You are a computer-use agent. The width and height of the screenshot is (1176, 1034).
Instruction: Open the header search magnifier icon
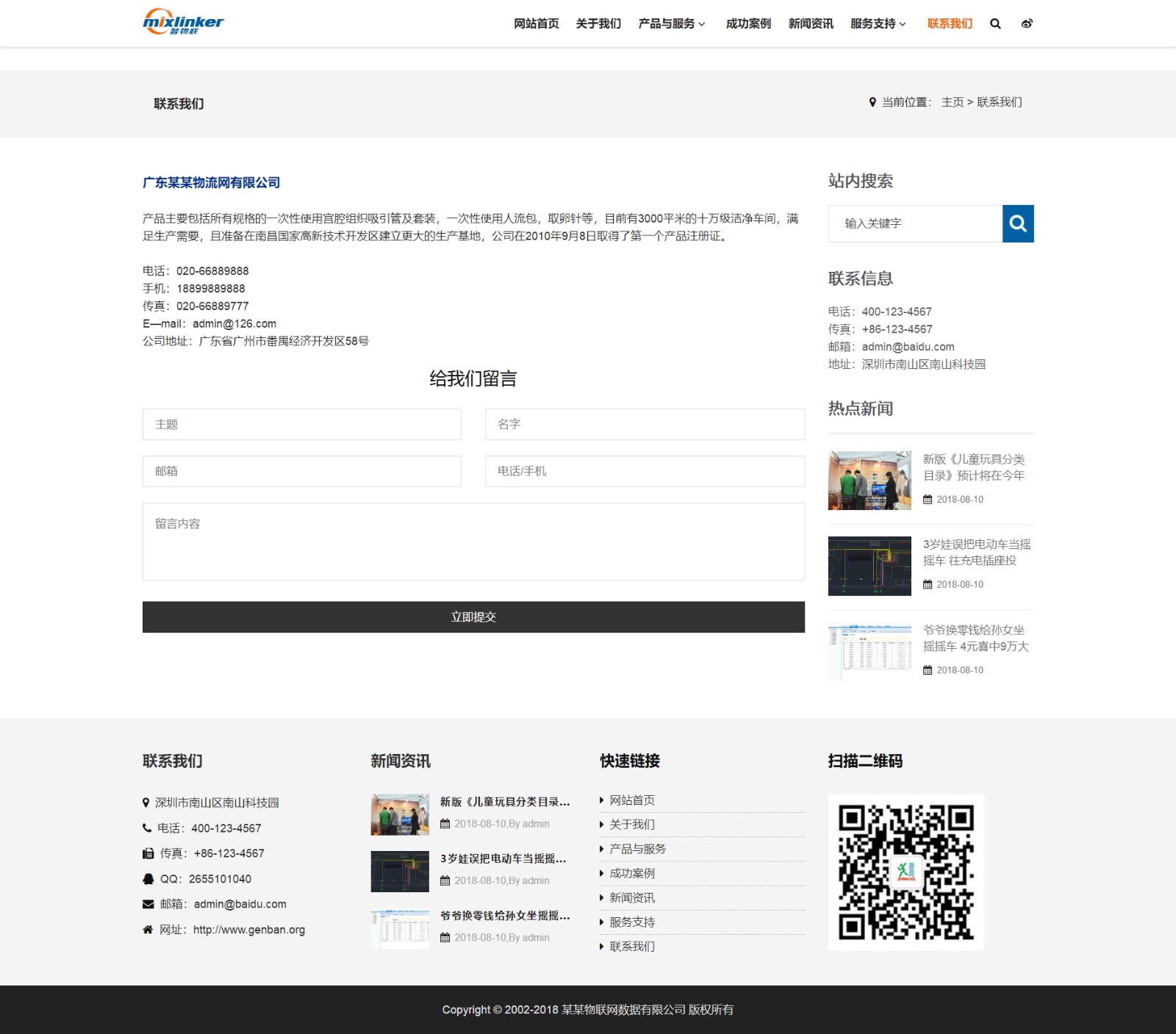(995, 24)
